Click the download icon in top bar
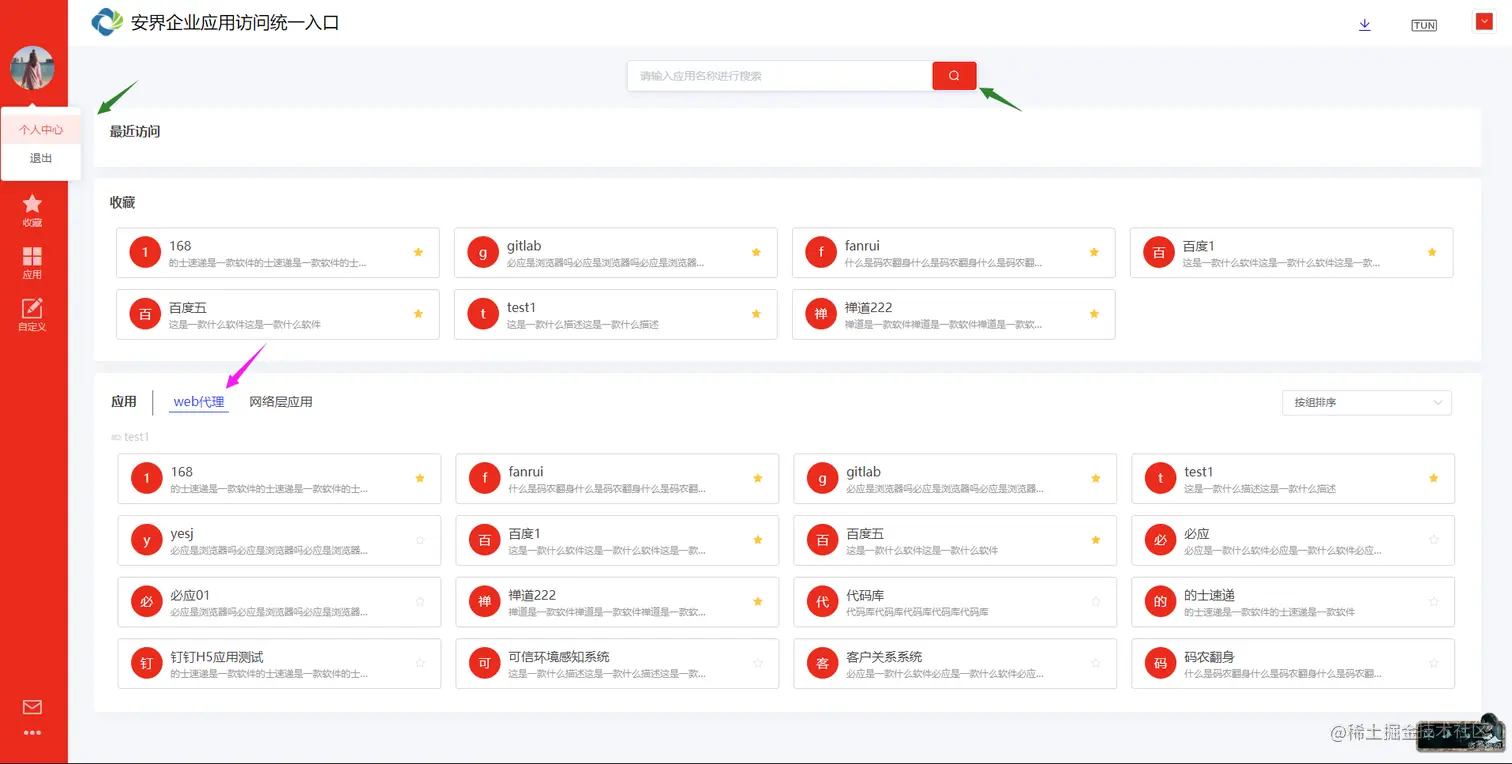This screenshot has height=764, width=1512. click(1365, 25)
